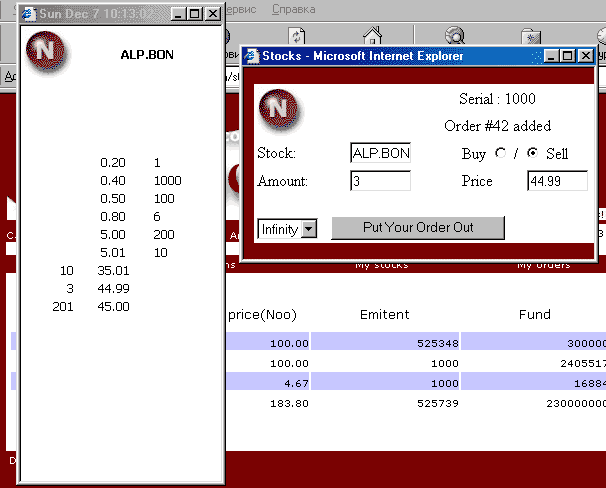Viewport: 606px width, 488px height.
Task: Minimize the Sun Dec 7 quotes window
Action: [x=178, y=14]
